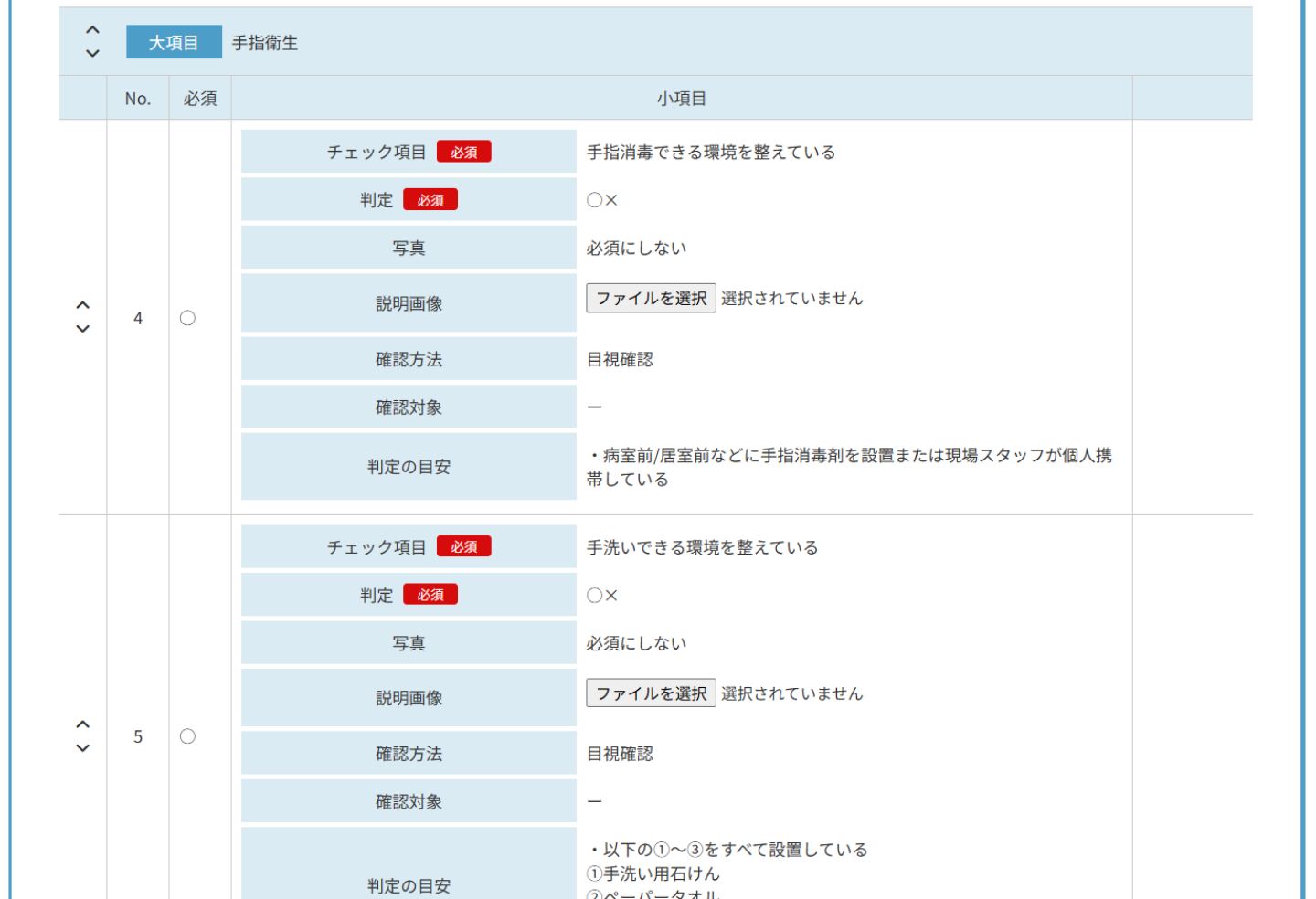Move item No. 4 up with its arrow
The width and height of the screenshot is (1316, 899).
click(83, 305)
